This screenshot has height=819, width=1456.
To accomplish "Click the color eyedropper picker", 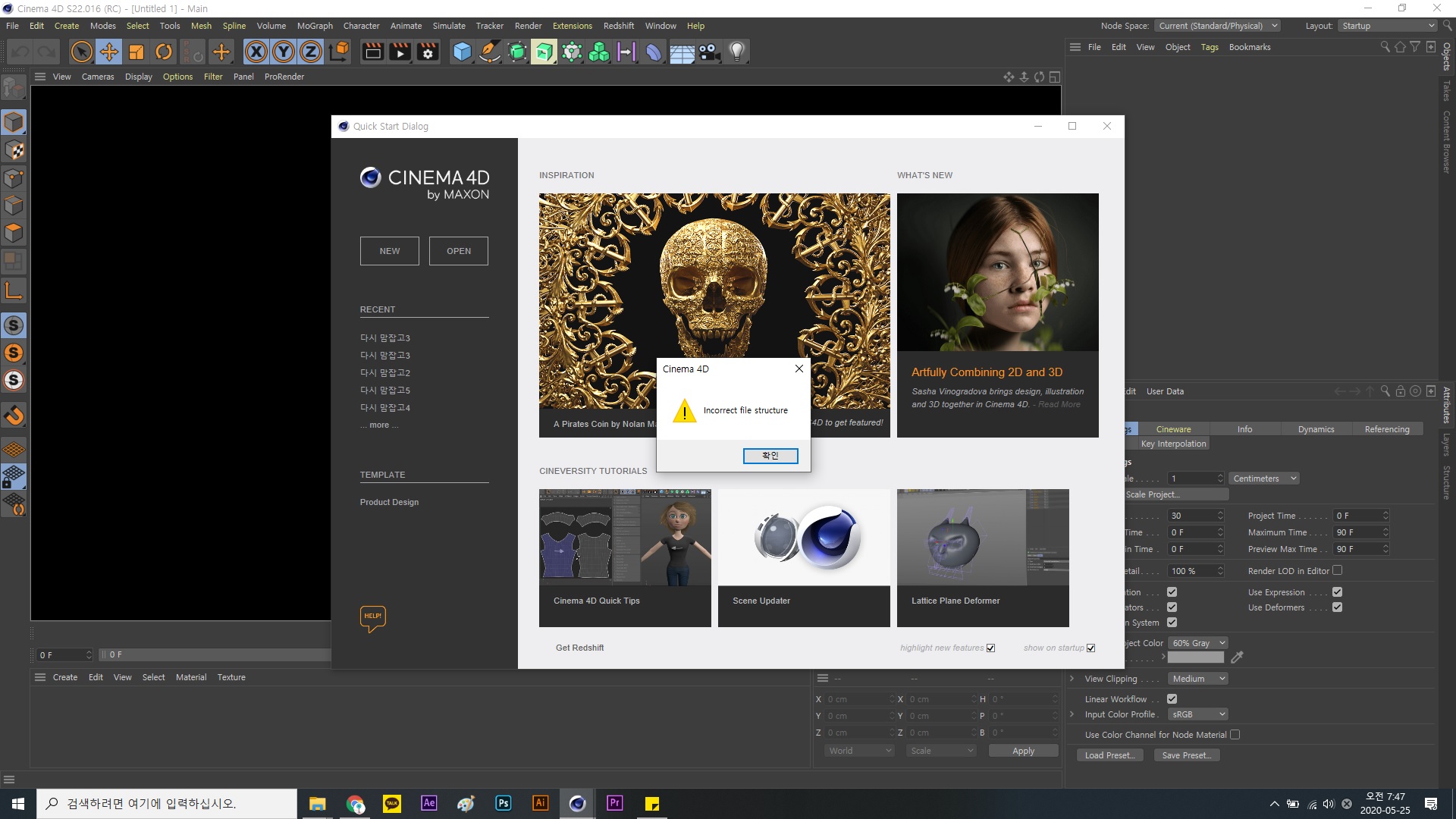I will click(1237, 657).
